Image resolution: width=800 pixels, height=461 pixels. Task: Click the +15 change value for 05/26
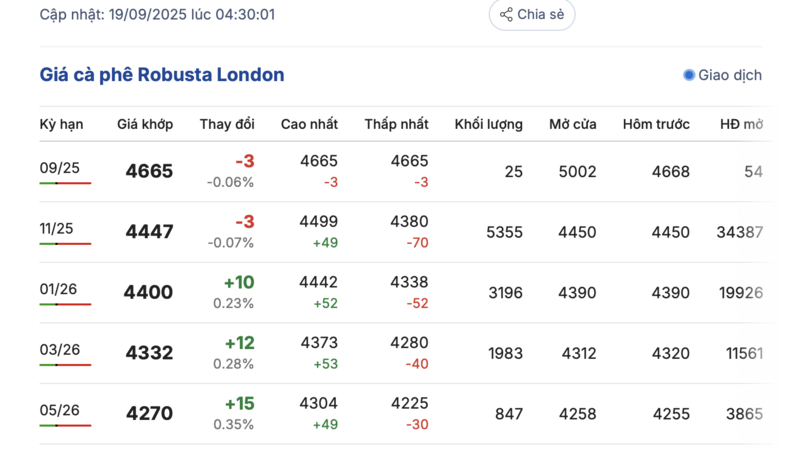(239, 404)
